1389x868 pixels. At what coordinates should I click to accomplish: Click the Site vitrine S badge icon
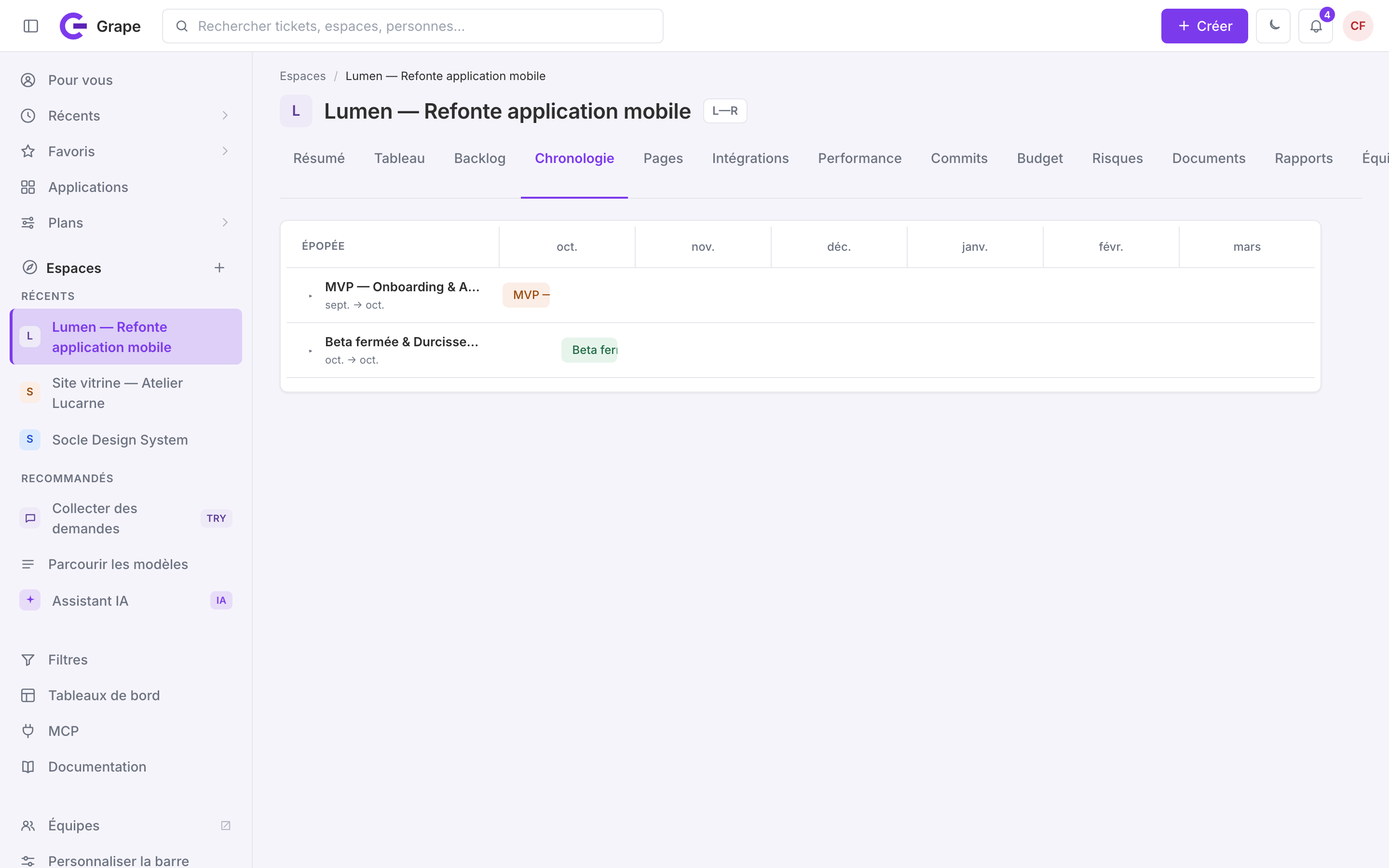(x=30, y=392)
